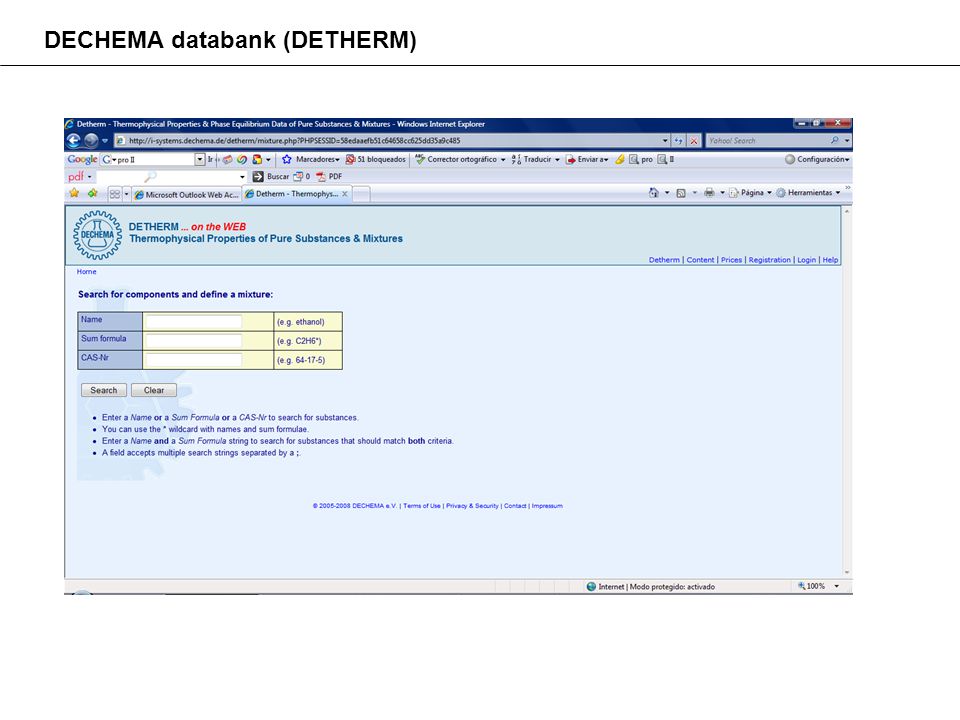Click the yellow highlighter icon
Screen dimensions: 960x720
coord(620,159)
